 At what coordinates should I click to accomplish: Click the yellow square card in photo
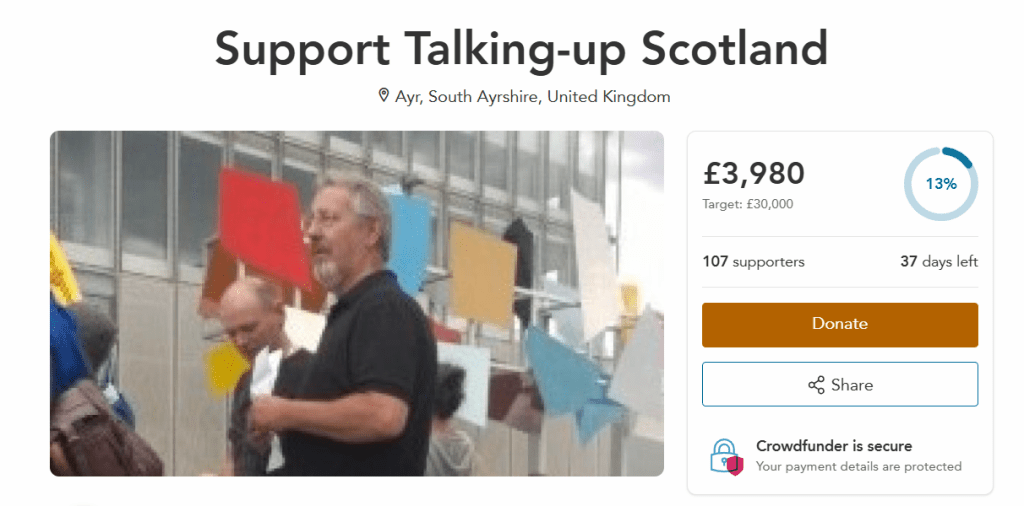[x=483, y=274]
